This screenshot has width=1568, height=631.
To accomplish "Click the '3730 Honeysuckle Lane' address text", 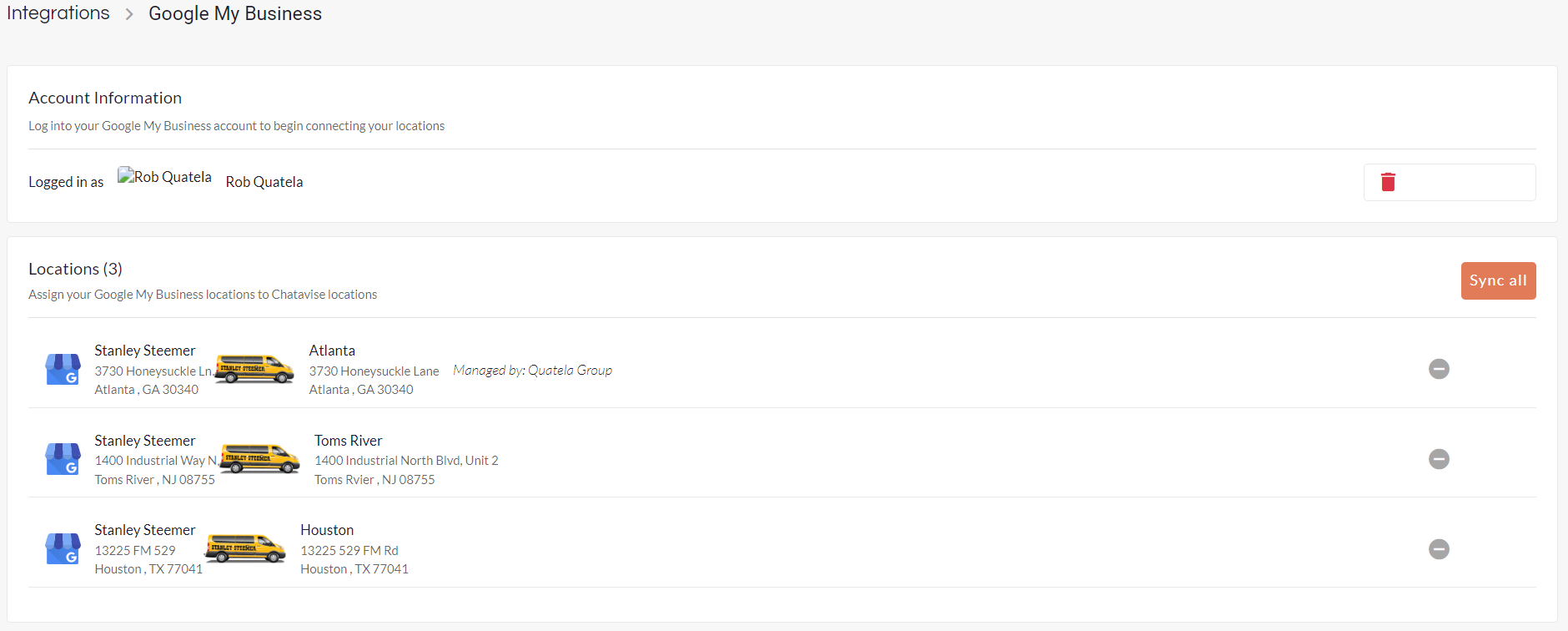I will 374,371.
